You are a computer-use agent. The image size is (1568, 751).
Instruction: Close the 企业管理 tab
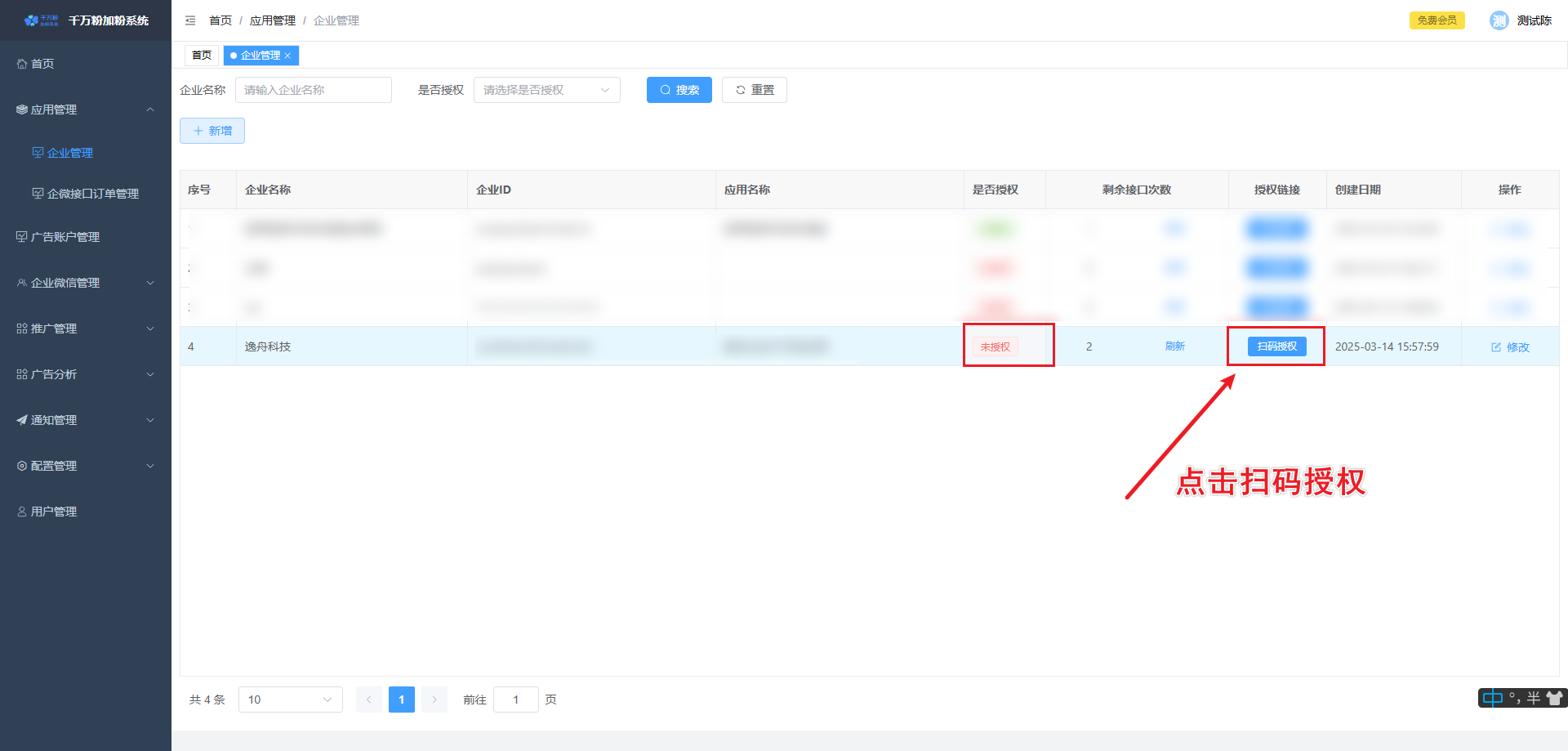point(287,56)
